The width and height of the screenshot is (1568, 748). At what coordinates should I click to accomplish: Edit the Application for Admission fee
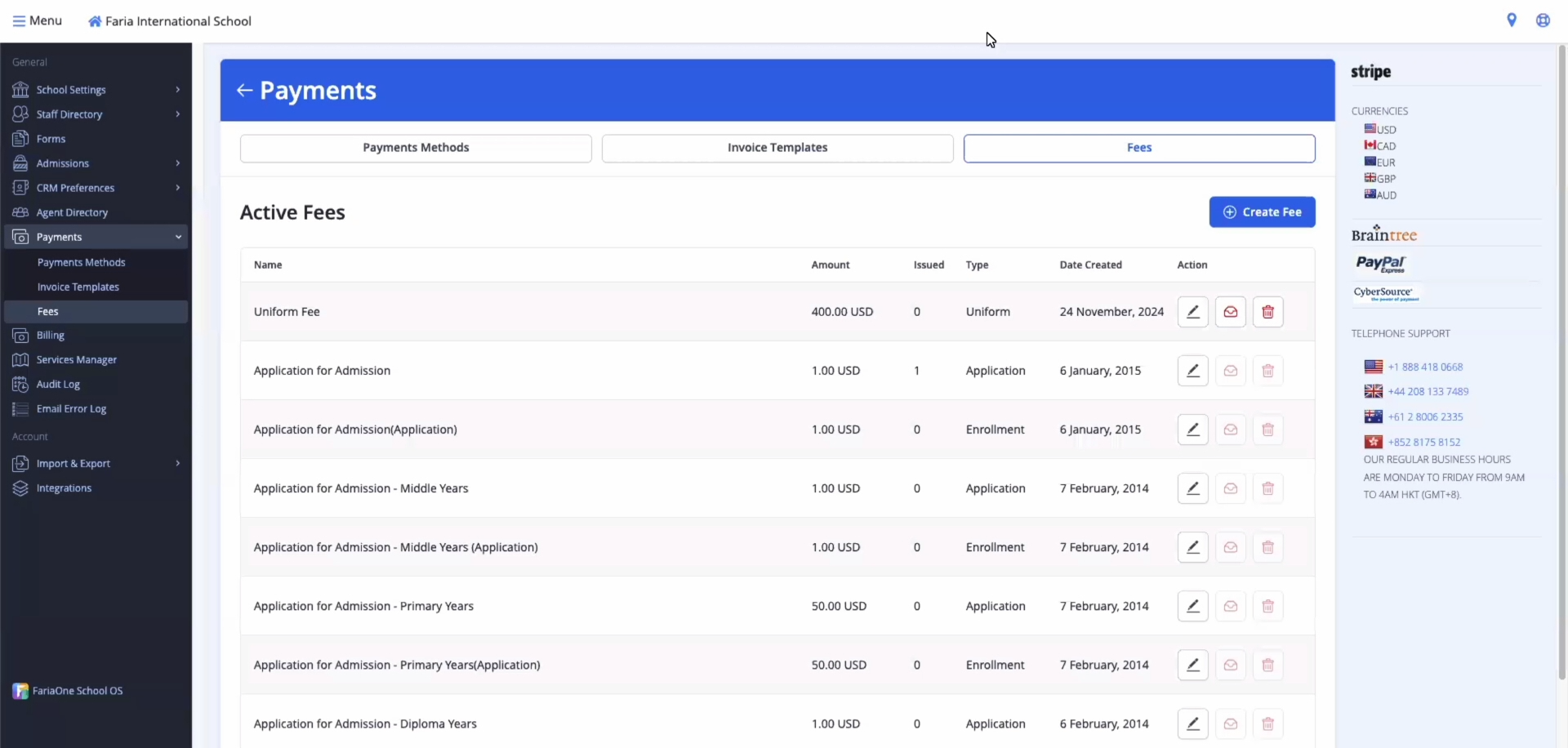[1192, 371]
